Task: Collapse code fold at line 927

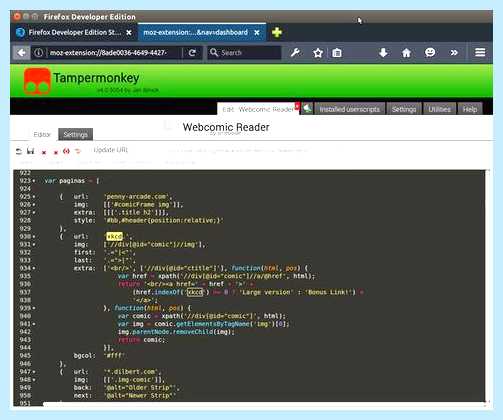Action: coord(34,213)
